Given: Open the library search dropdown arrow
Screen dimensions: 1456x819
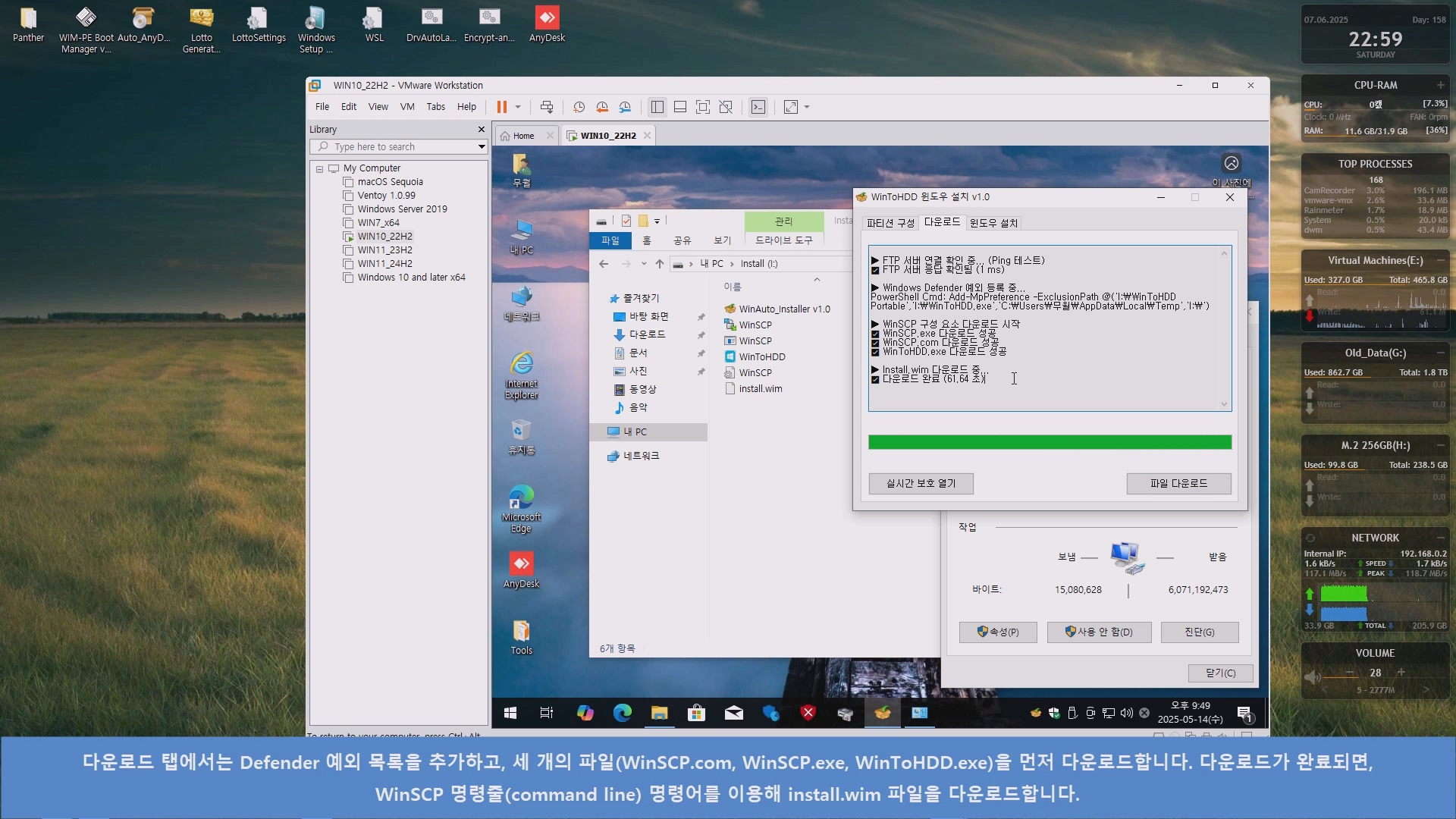Looking at the screenshot, I should pos(481,147).
